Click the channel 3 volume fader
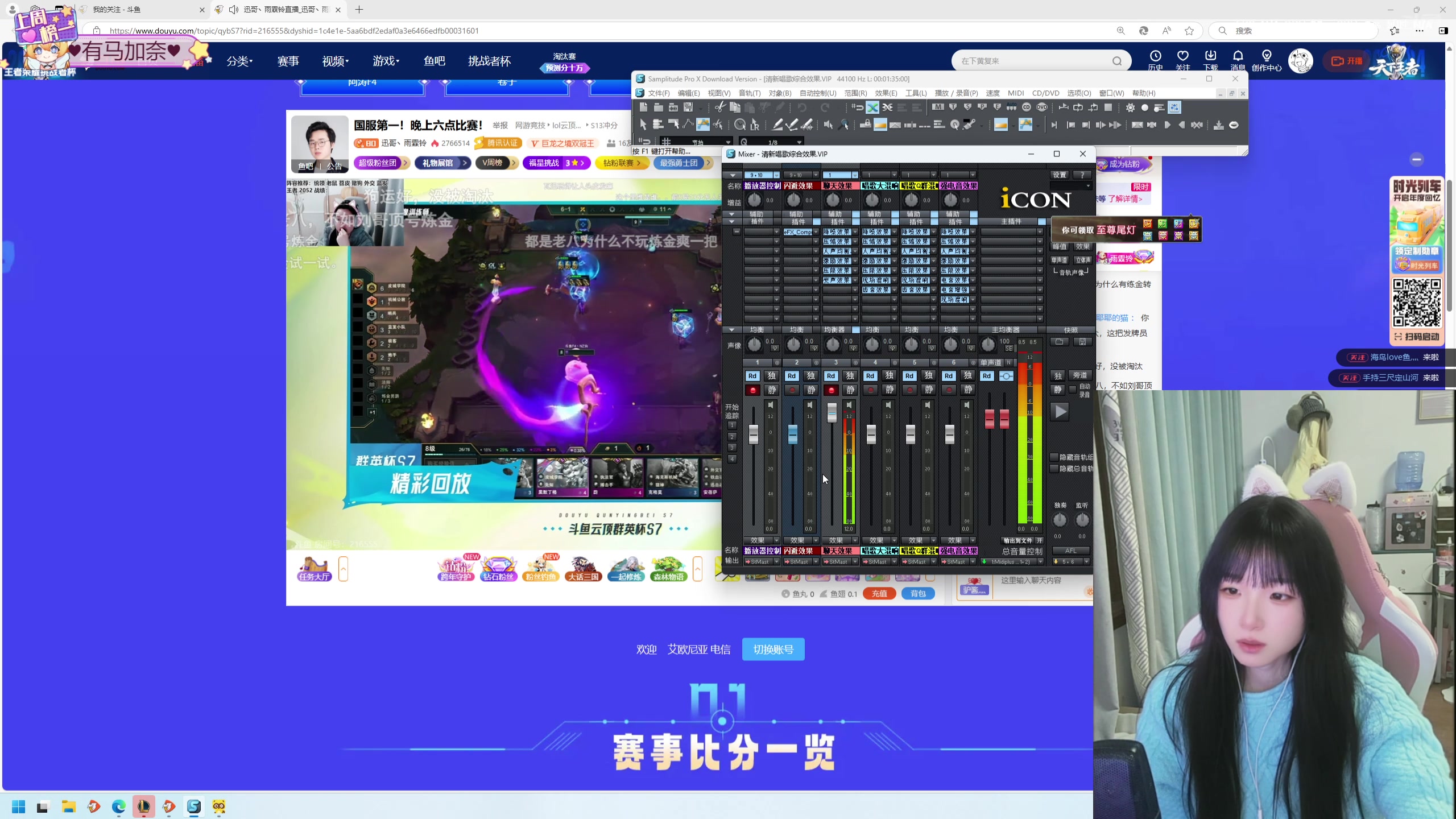 [832, 412]
